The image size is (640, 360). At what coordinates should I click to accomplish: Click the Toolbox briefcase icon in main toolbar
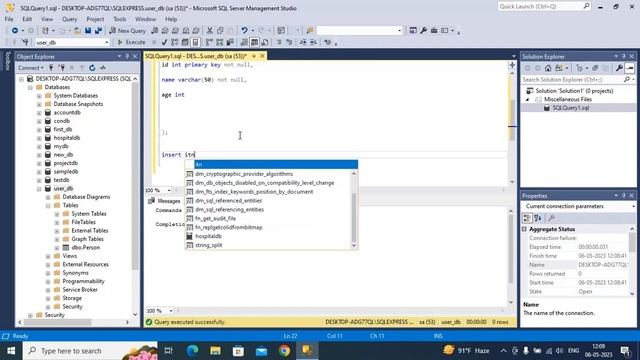(x=434, y=31)
